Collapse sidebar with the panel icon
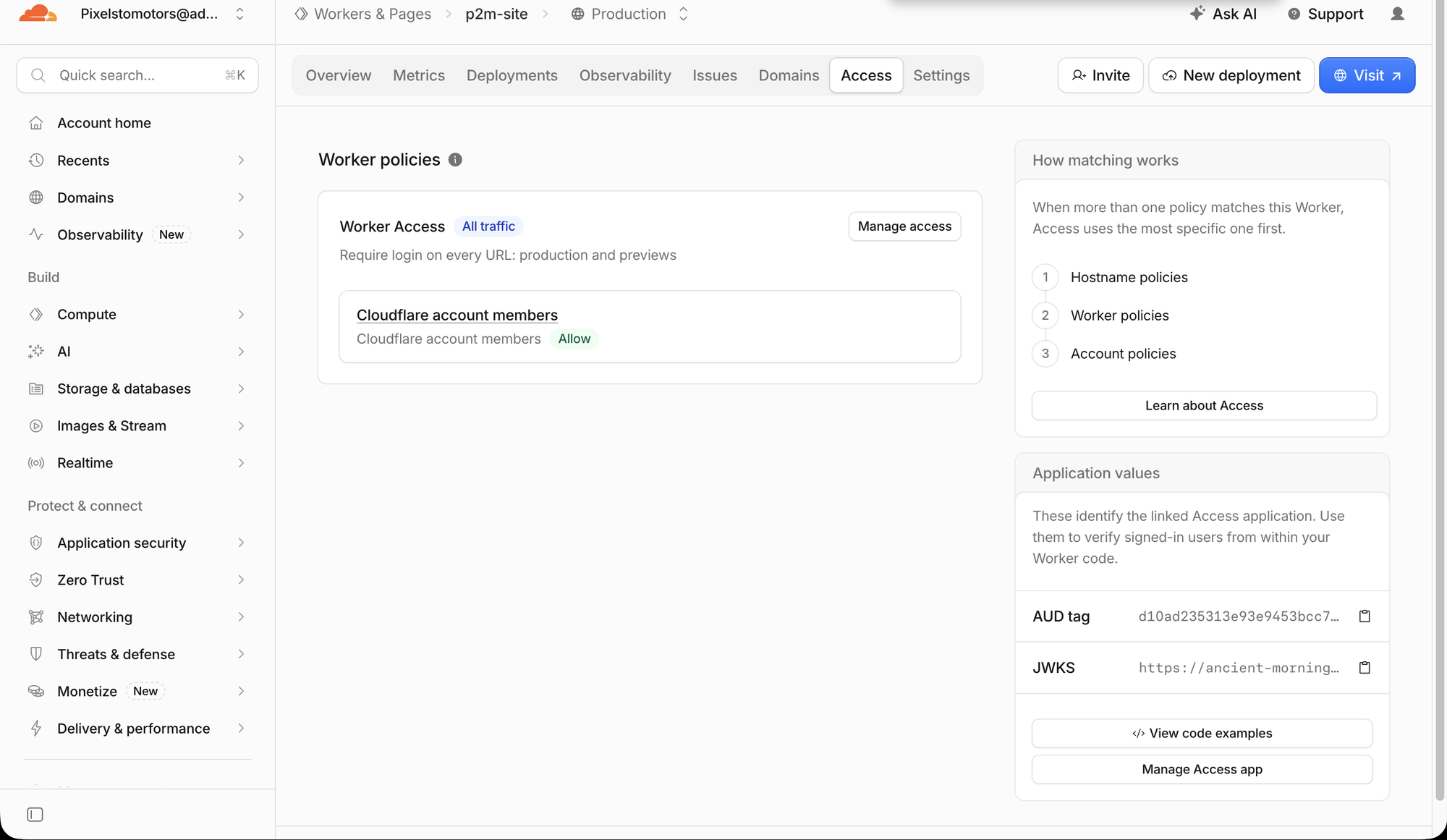The height and width of the screenshot is (840, 1447). [35, 815]
